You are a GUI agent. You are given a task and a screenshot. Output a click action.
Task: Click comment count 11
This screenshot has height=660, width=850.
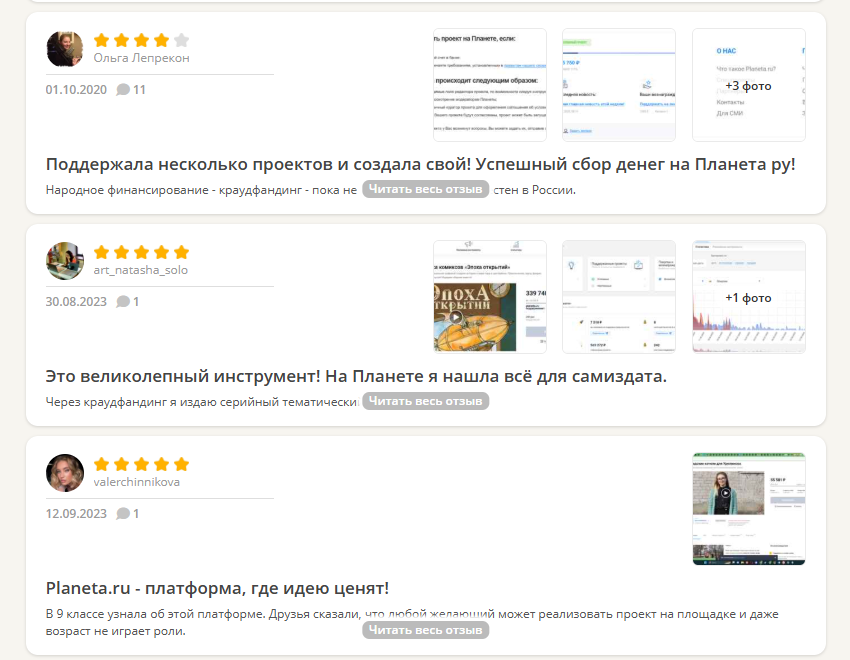click(x=139, y=90)
